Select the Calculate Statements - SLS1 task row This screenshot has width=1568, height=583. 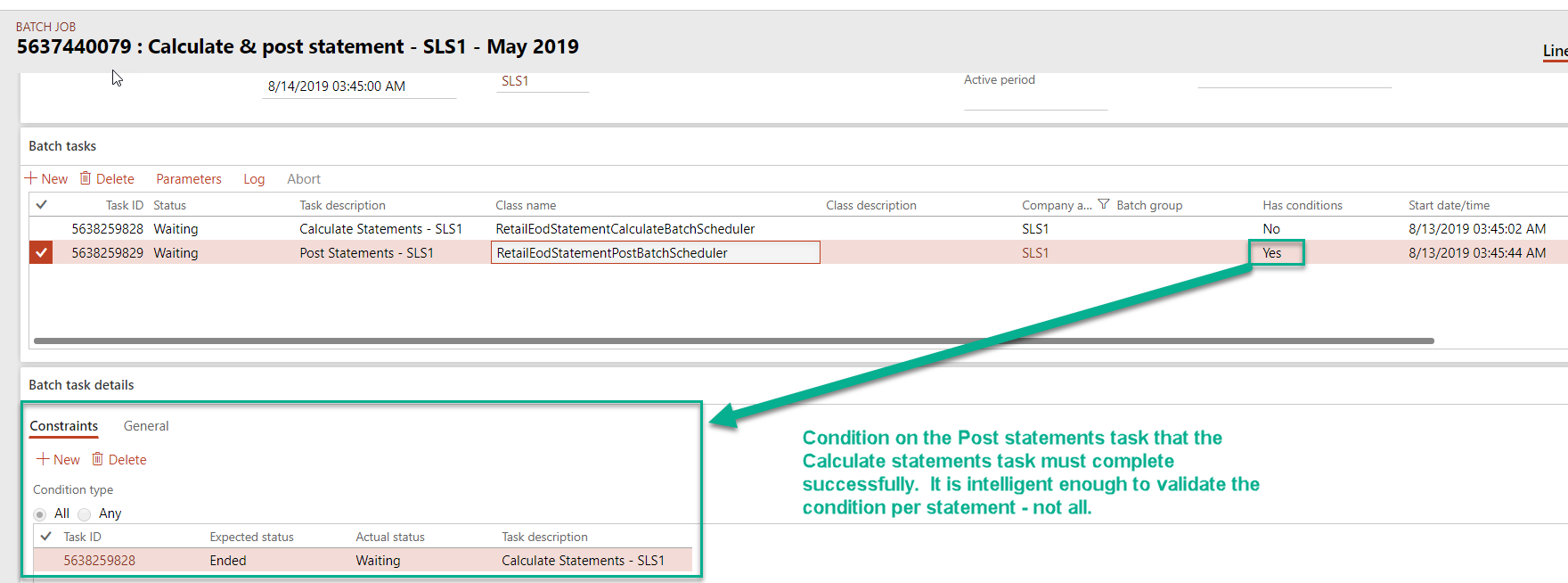798,229
